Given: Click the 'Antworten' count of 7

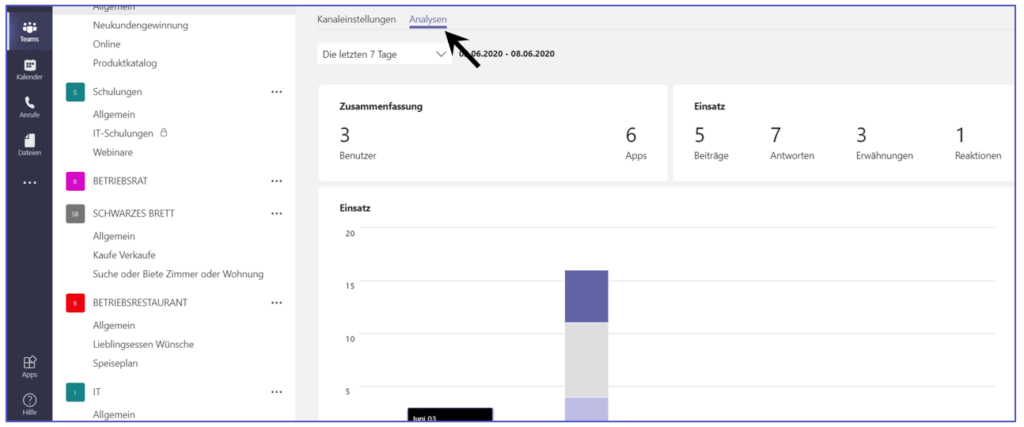Looking at the screenshot, I should pyautogui.click(x=776, y=135).
